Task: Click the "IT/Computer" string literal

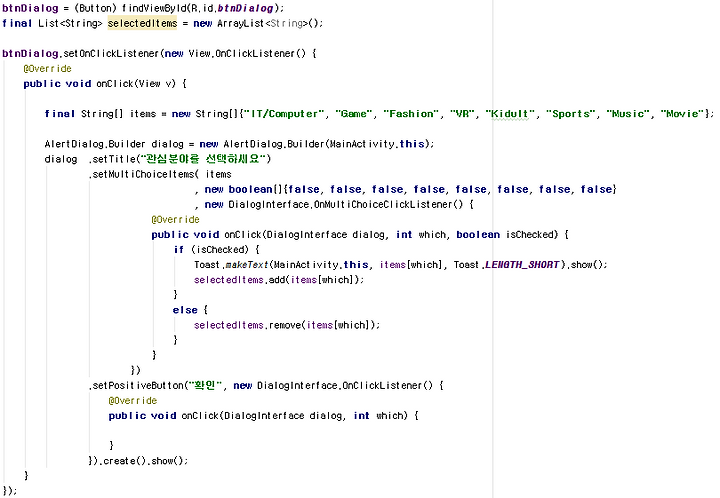Action: point(284,113)
